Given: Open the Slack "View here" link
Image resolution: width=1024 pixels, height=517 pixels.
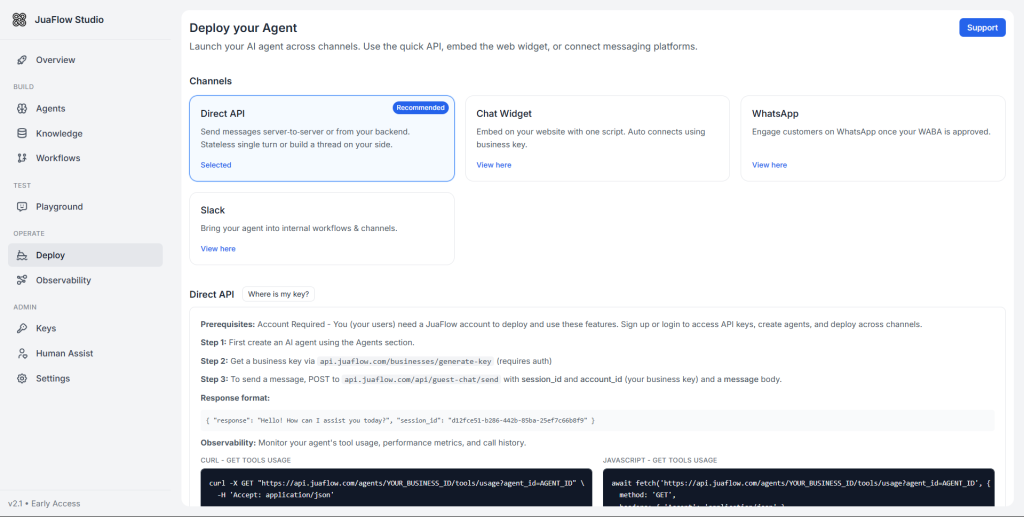Looking at the screenshot, I should coord(218,249).
